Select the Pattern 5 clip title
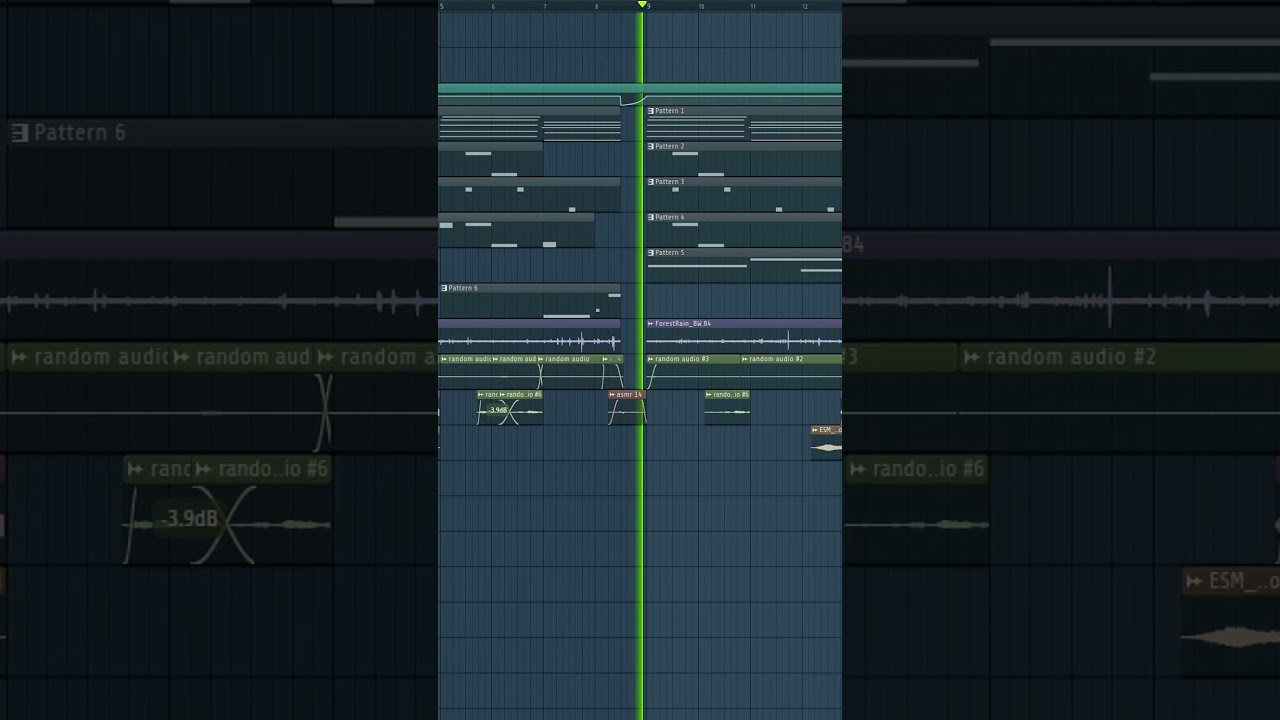1280x720 pixels. (670, 253)
